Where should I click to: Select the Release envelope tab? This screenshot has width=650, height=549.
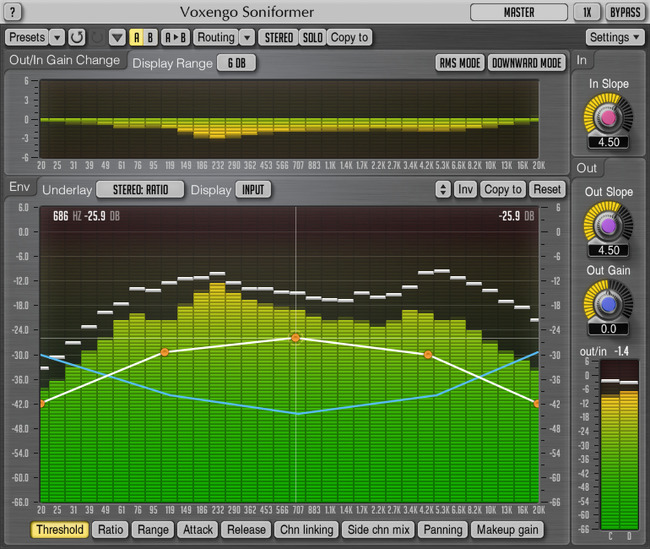[x=246, y=530]
